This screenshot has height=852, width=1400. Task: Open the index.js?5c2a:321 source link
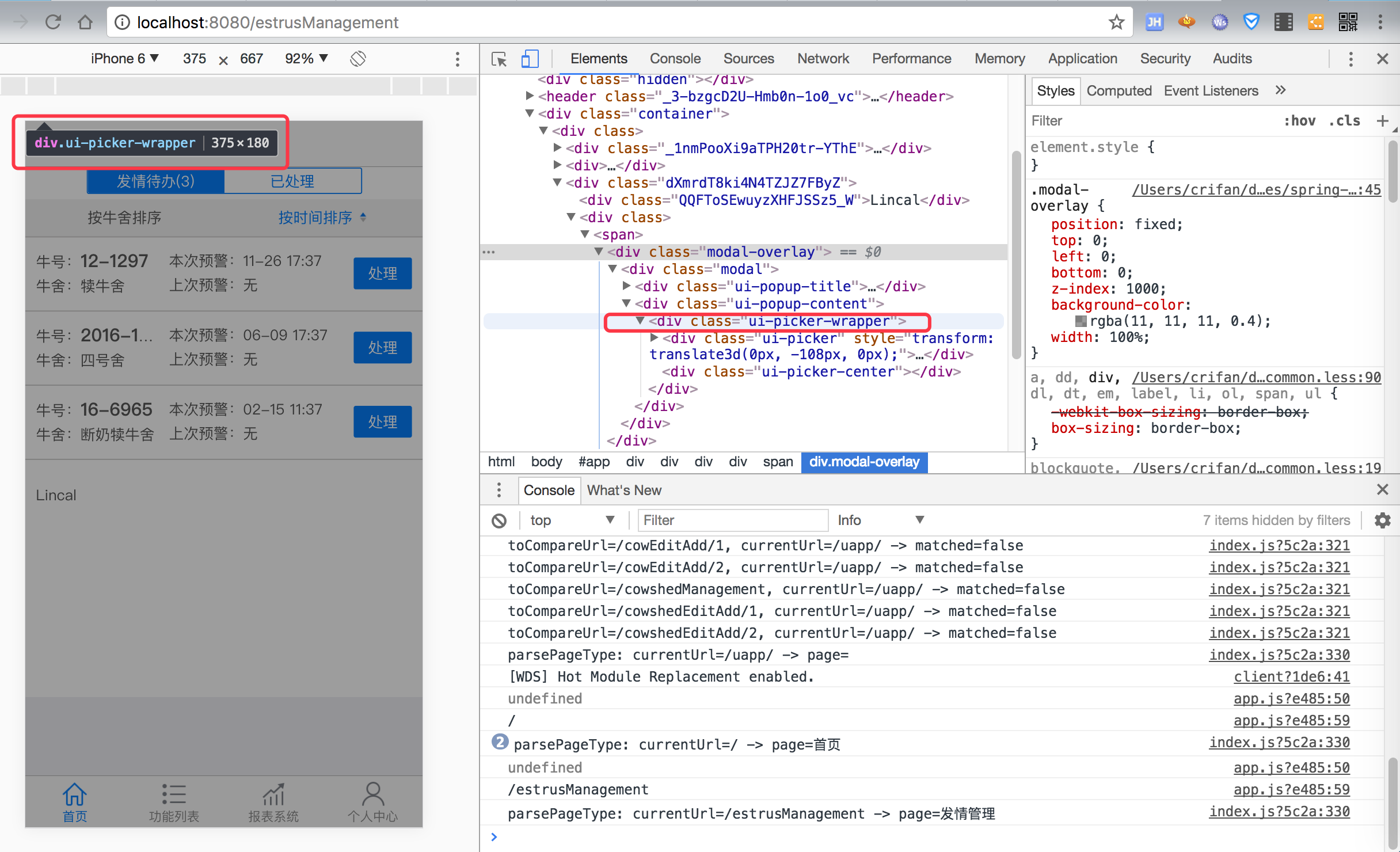pyautogui.click(x=1279, y=545)
